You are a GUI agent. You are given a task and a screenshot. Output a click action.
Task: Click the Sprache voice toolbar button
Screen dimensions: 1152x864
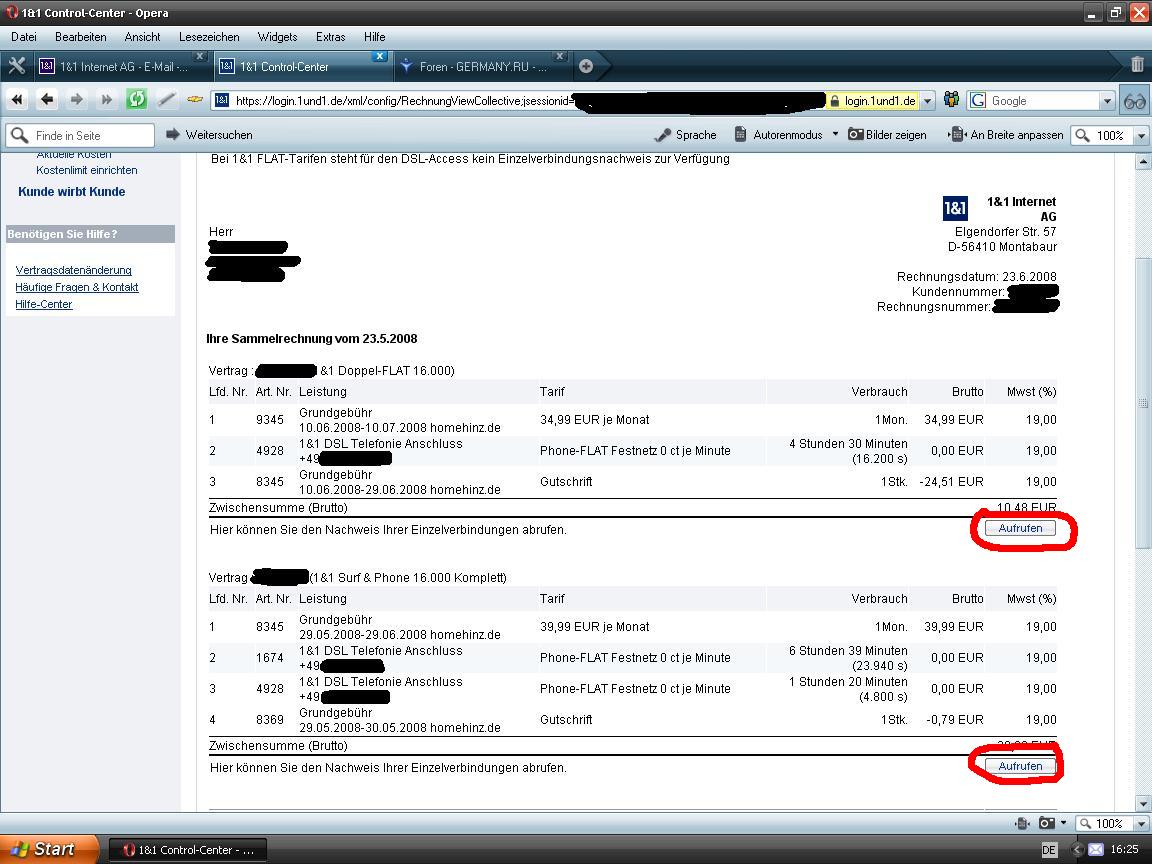[685, 135]
